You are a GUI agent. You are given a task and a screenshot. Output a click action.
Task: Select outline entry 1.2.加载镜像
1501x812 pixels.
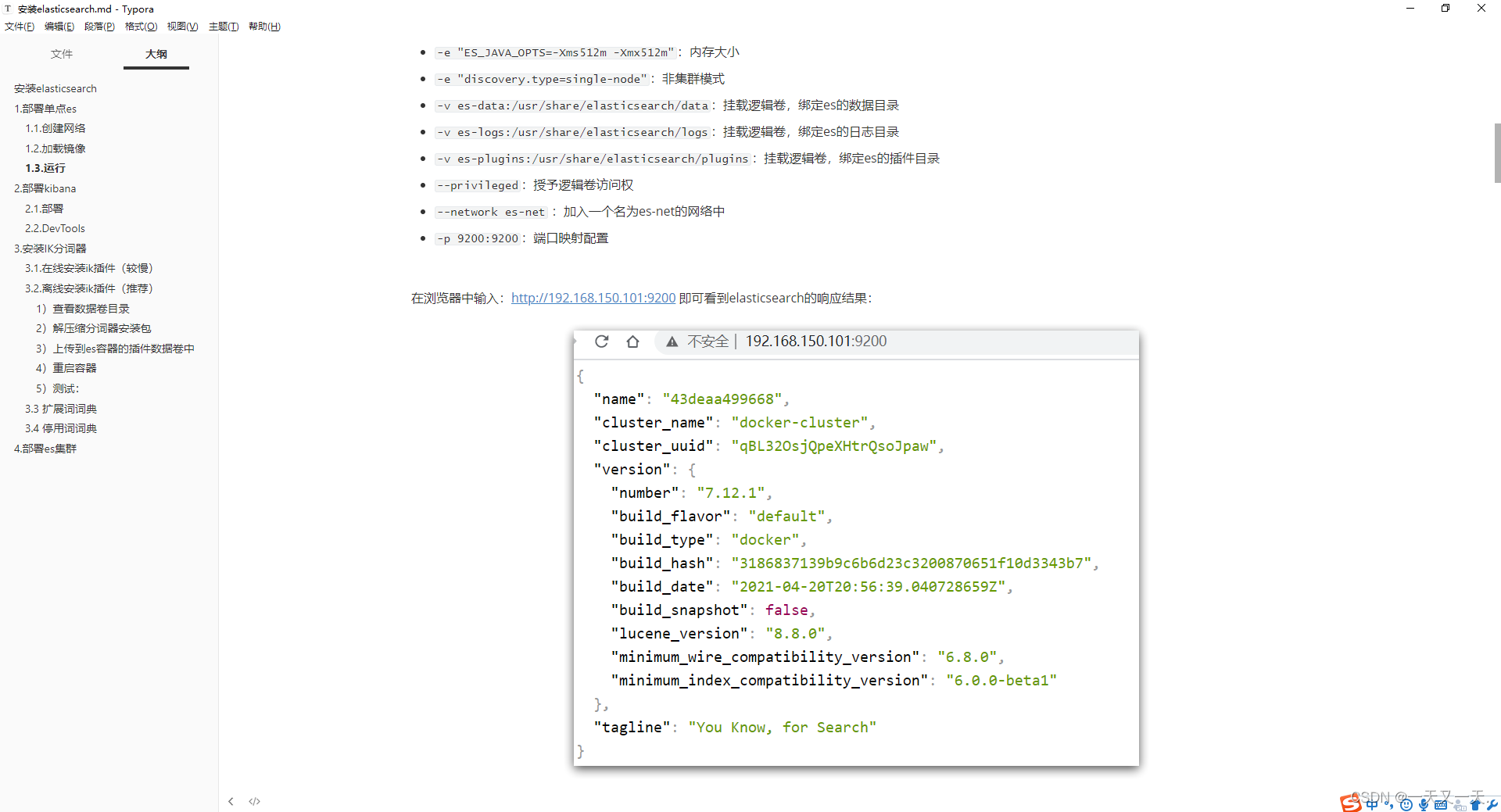coord(56,148)
